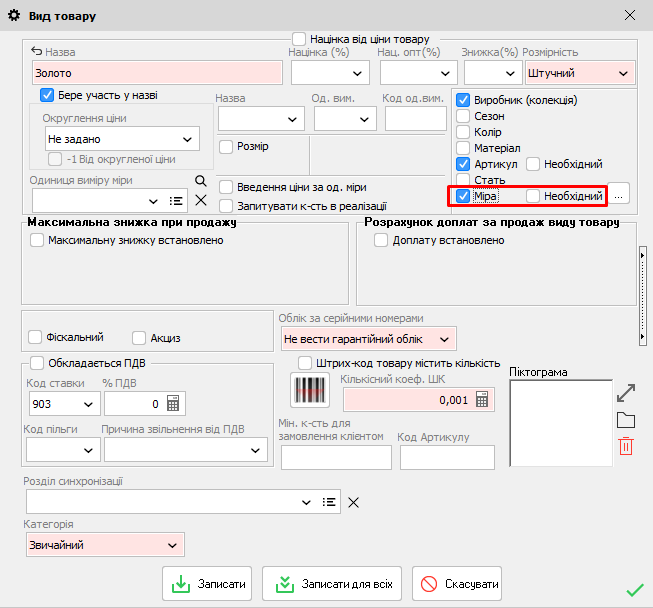653x608 pixels.
Task: Clear Одиниця виміру міри with X icon
Action: coord(200,201)
